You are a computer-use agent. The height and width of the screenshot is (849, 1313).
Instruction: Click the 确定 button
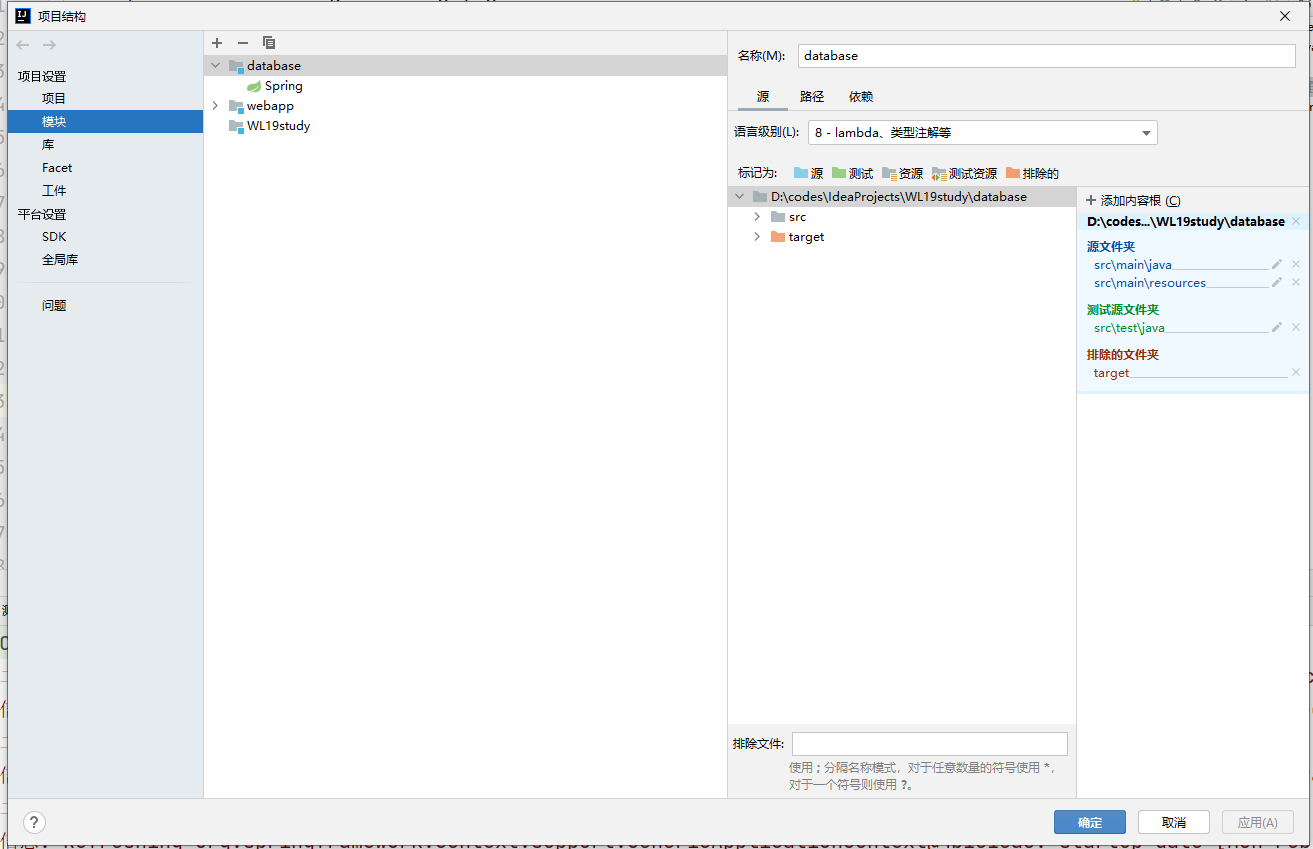coord(1090,822)
